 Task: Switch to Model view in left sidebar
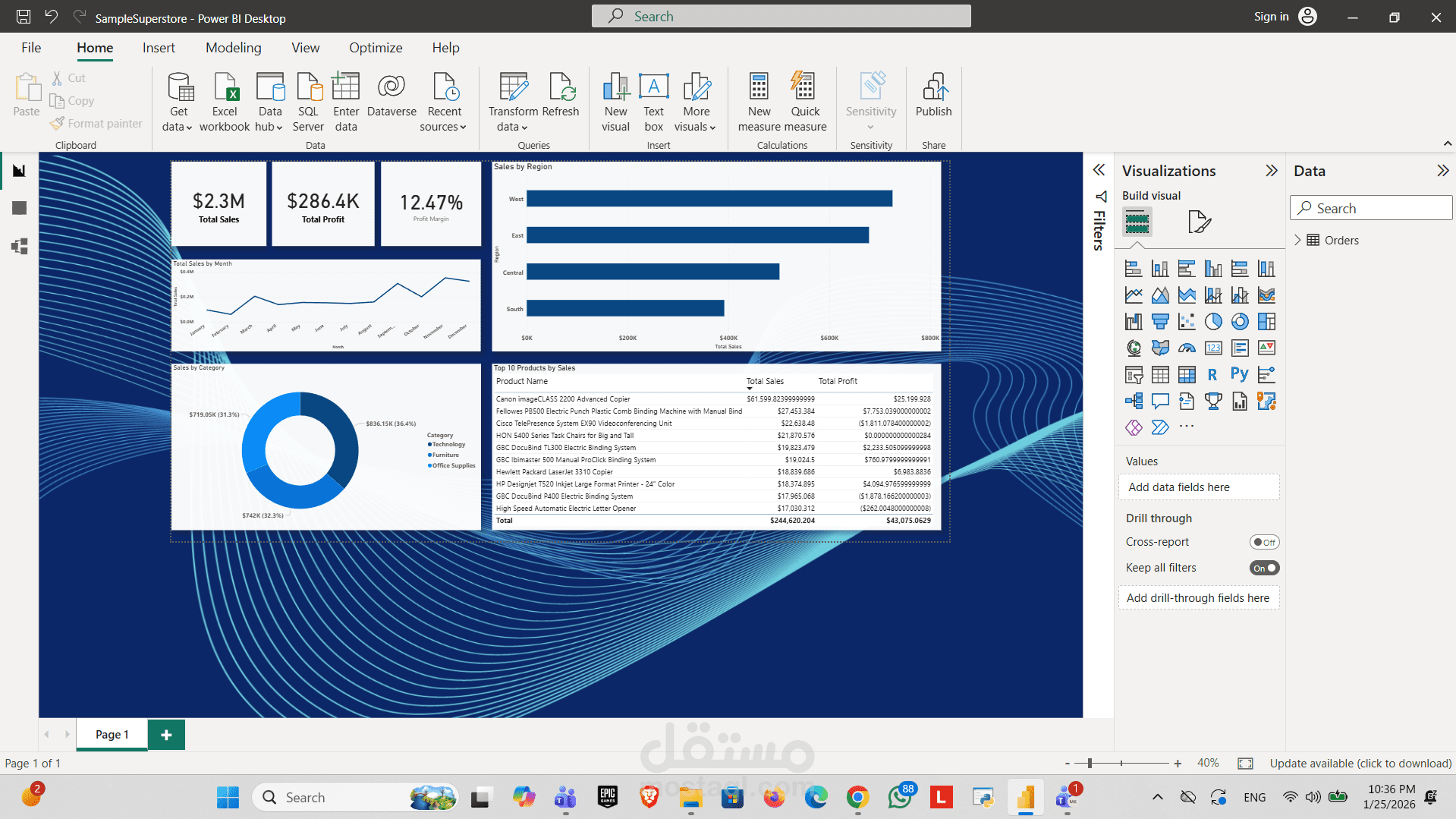tap(20, 246)
